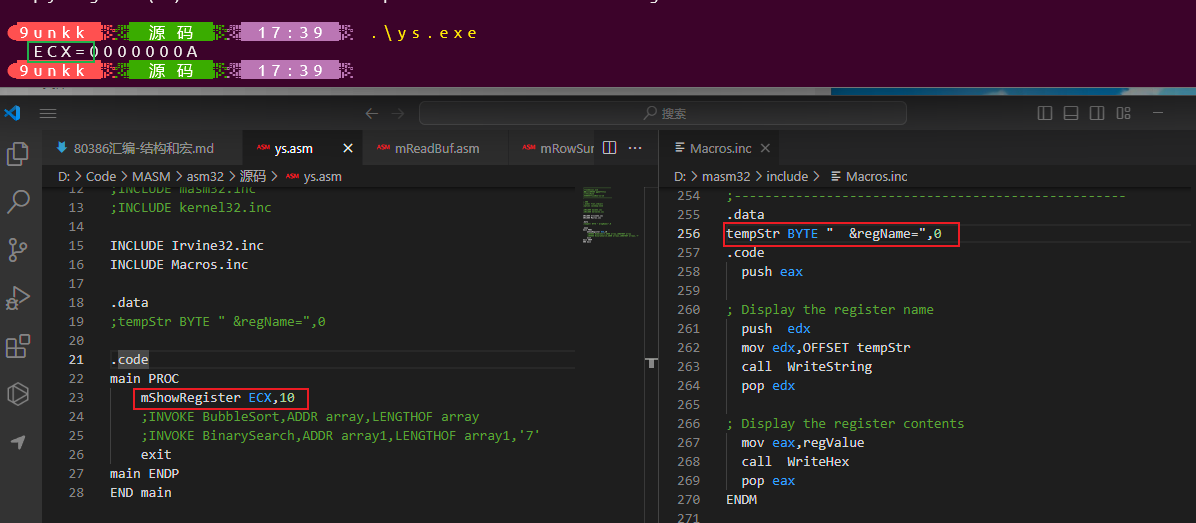Open the Search view in the activity bar
The width and height of the screenshot is (1196, 523).
click(x=18, y=202)
